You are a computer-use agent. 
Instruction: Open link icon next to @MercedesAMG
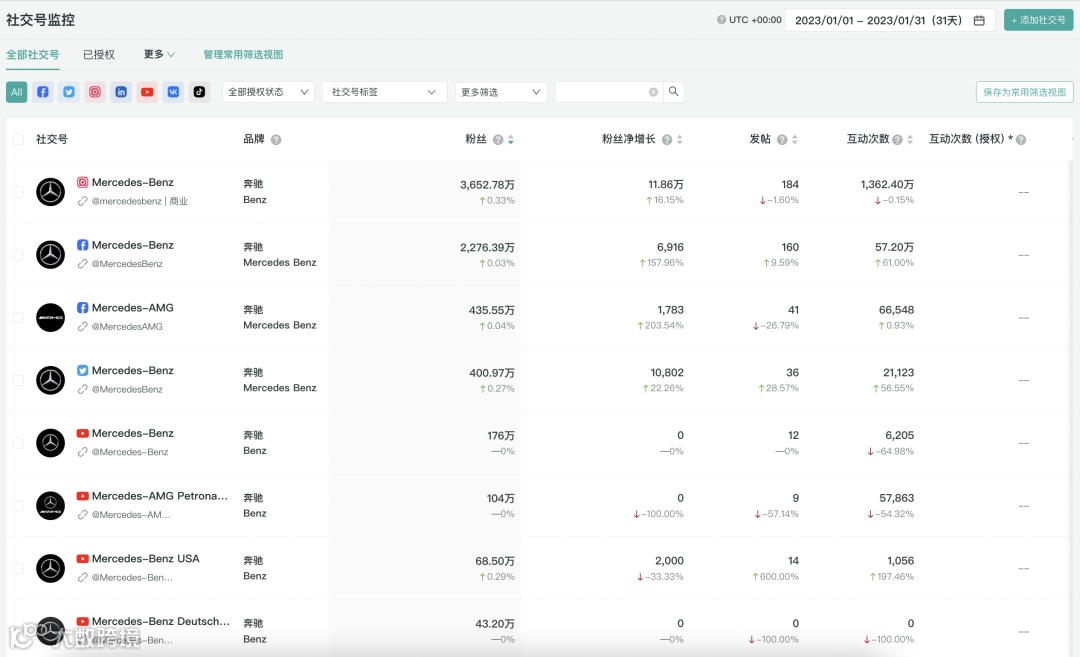83,326
